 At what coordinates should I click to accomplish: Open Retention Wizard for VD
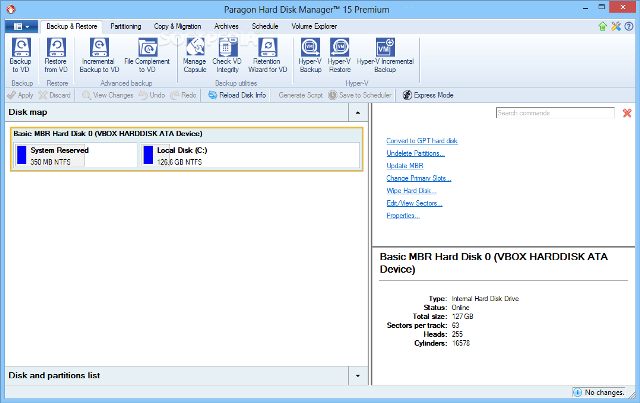[268, 56]
